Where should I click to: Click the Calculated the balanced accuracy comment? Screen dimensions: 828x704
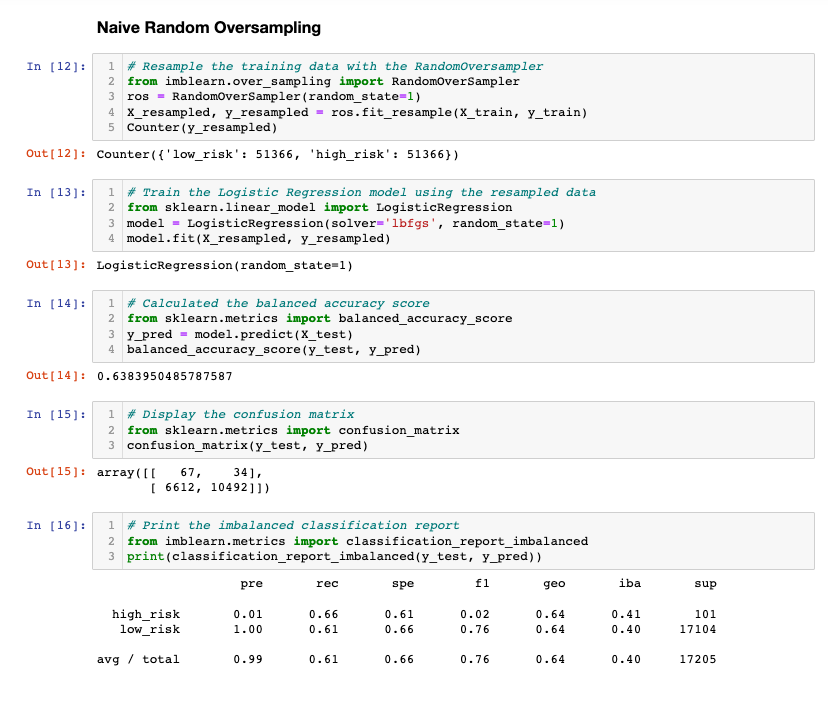coord(278,304)
